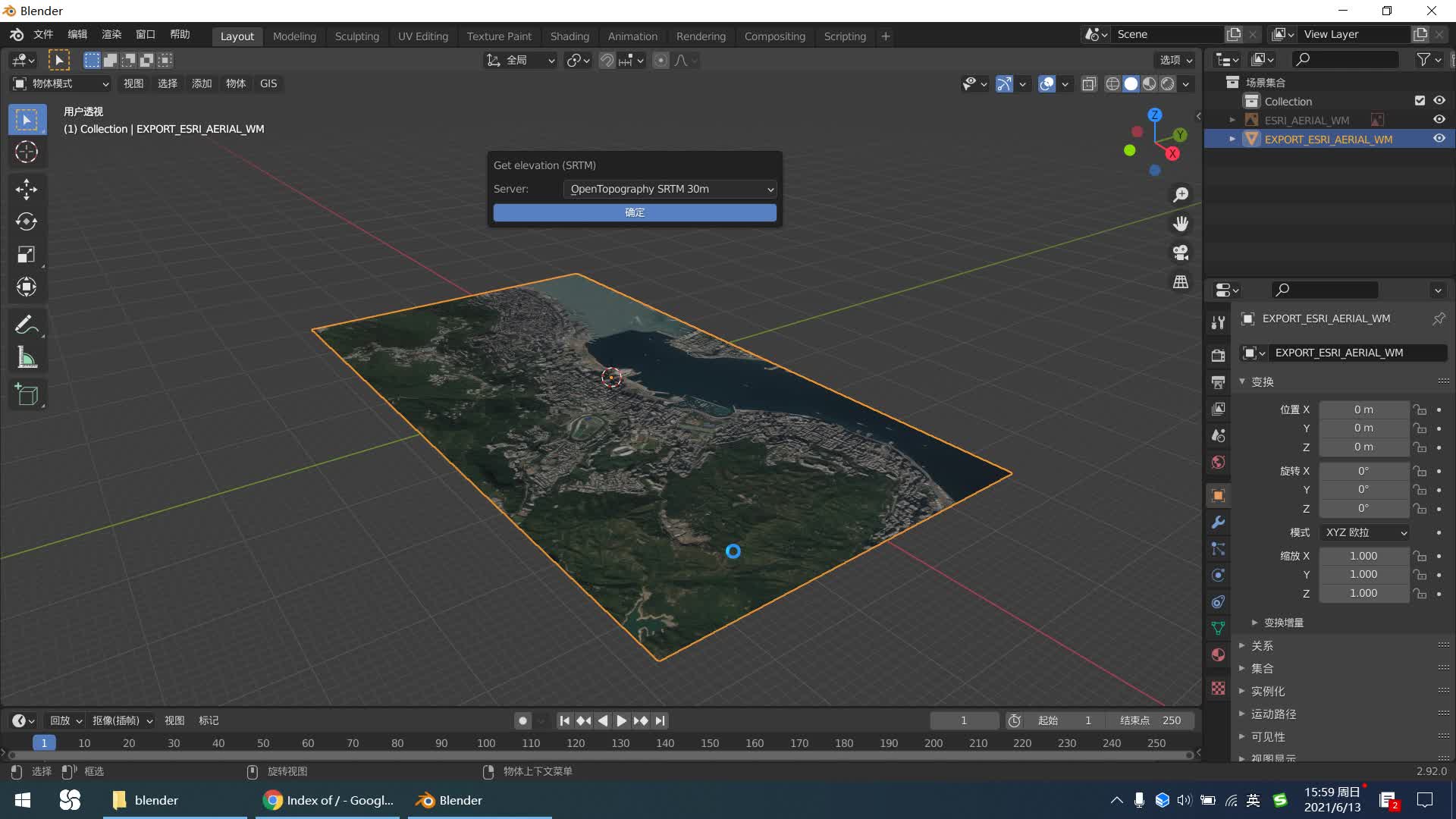Select the Measure tool

27,358
